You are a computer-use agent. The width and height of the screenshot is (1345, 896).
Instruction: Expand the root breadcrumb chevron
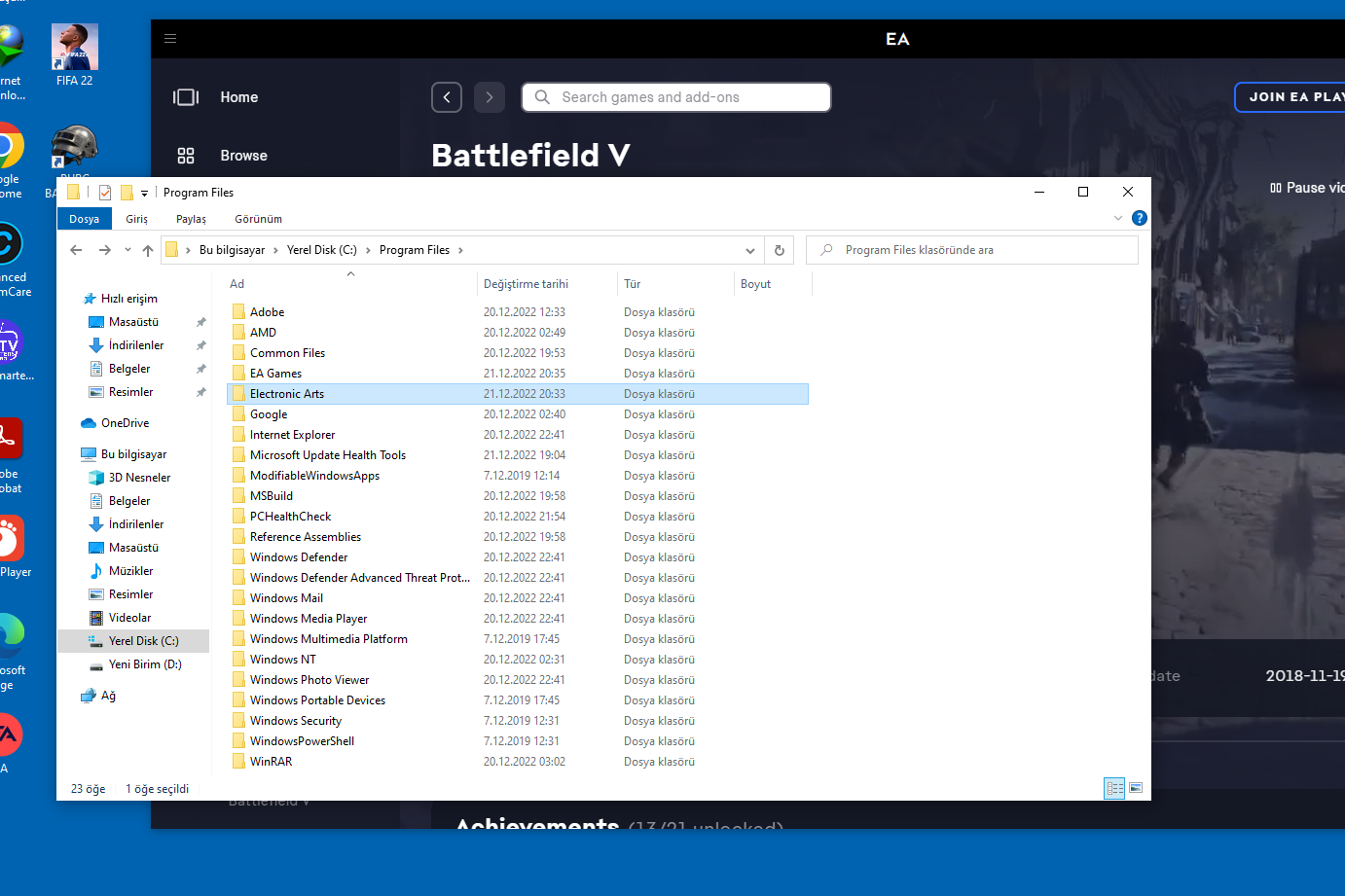click(188, 250)
